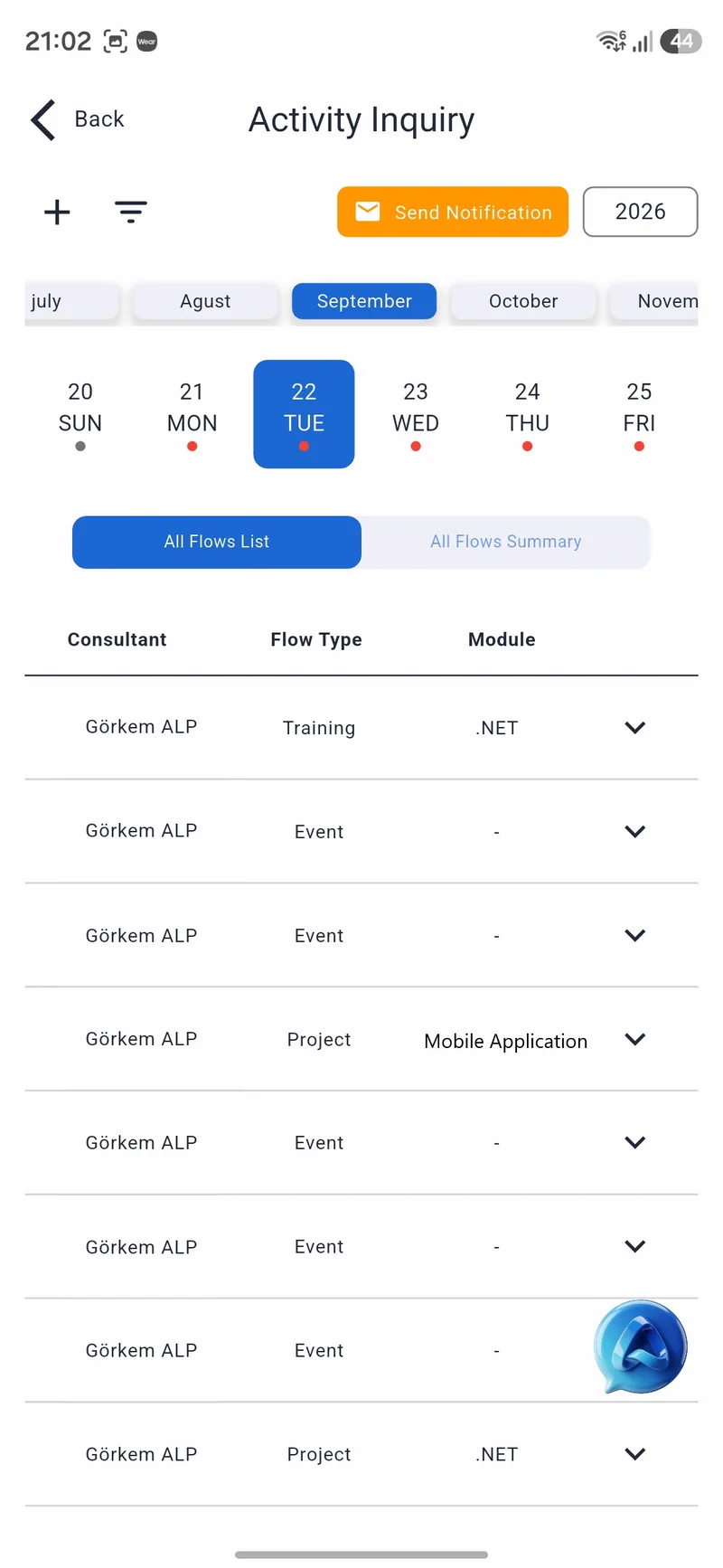
Task: Tap the plus icon to add activity
Action: [57, 213]
